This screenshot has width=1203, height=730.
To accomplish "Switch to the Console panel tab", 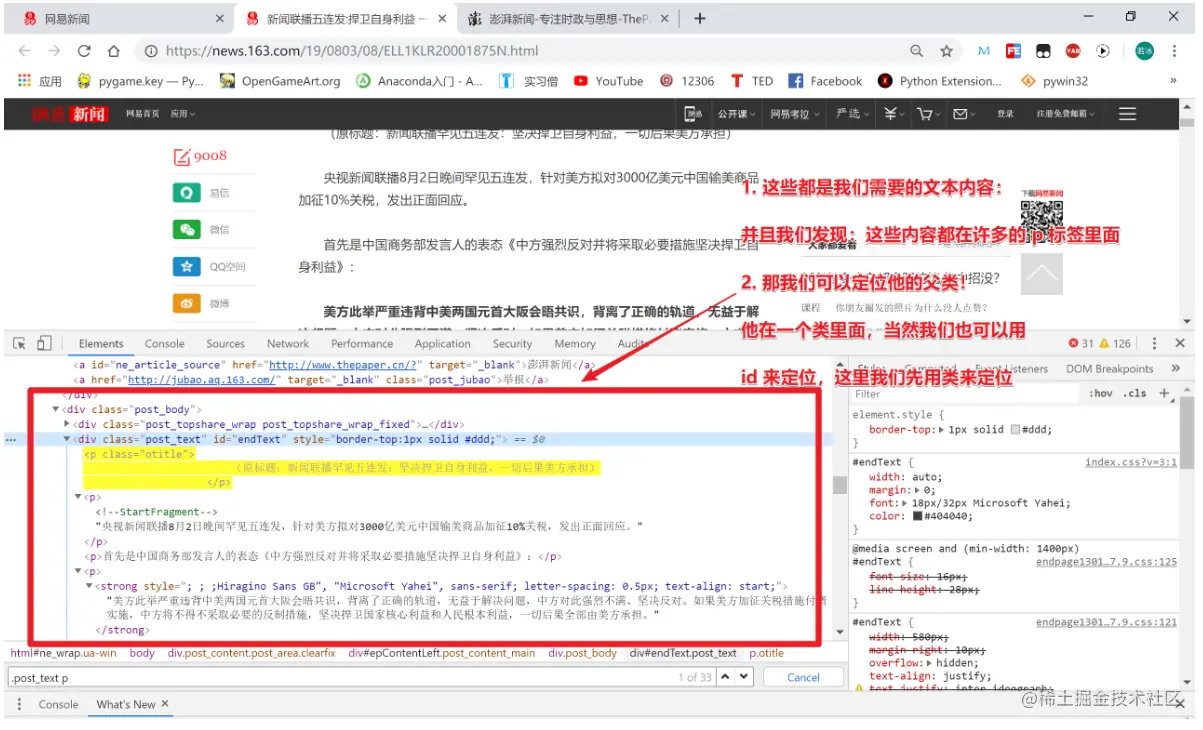I will click(x=164, y=343).
